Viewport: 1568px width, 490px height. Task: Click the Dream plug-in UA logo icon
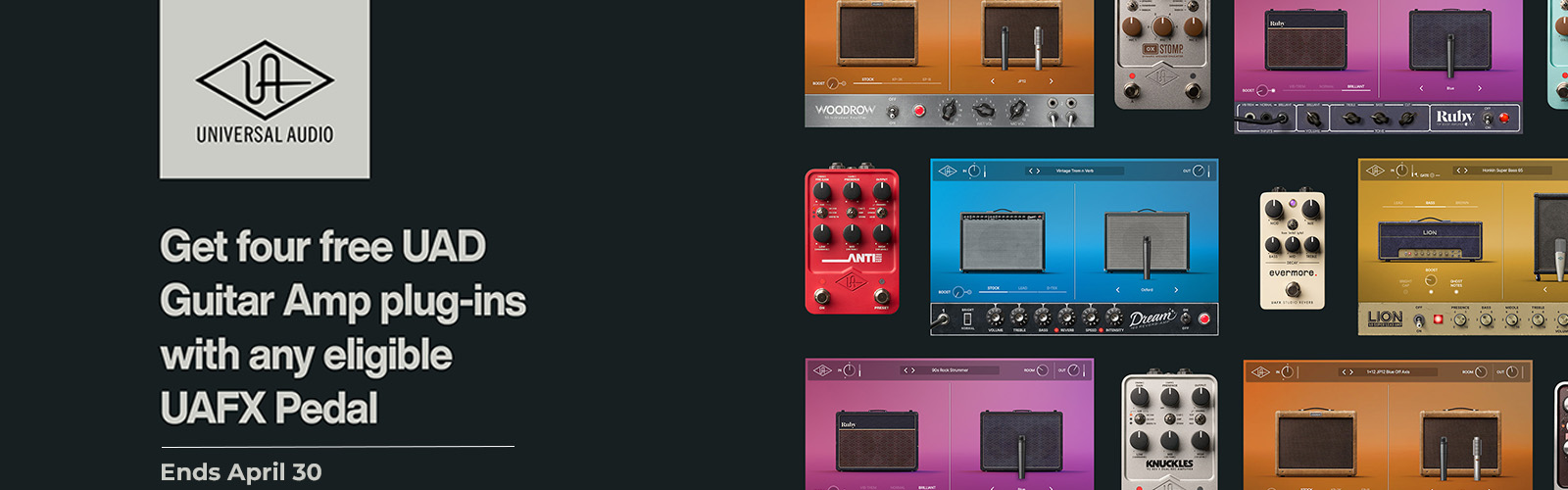point(948,171)
